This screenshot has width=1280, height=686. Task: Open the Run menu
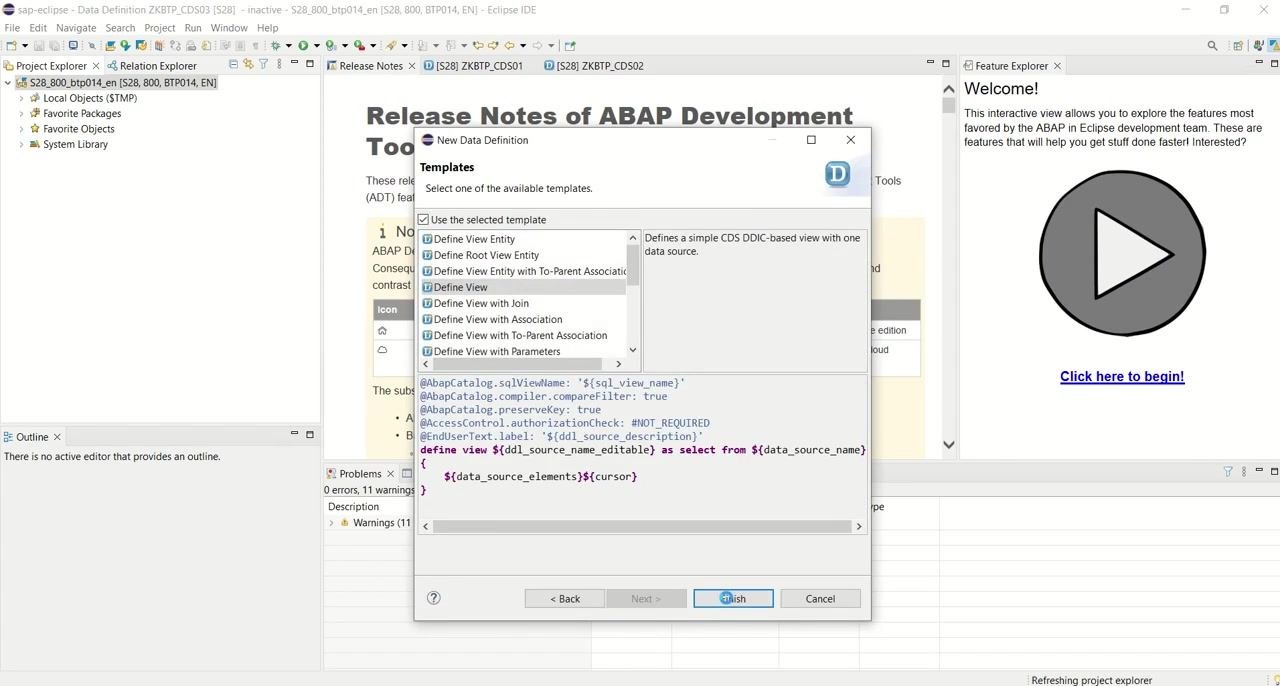click(193, 28)
